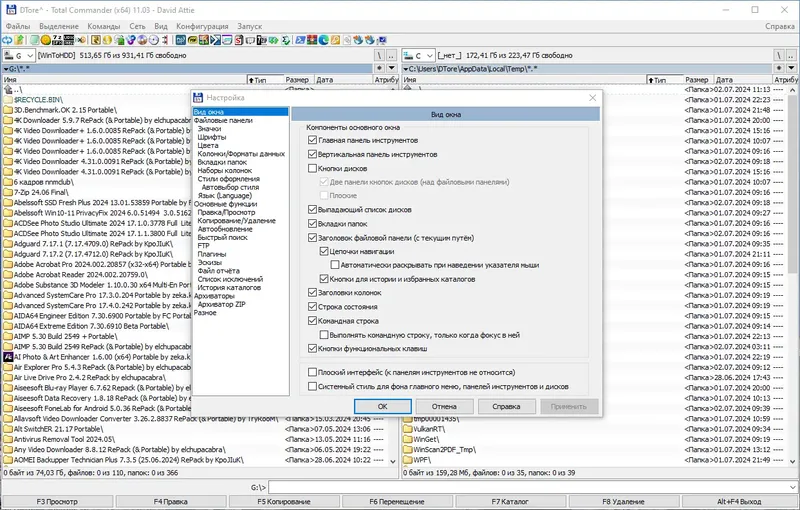Click the Справка button in settings dialog

point(506,406)
